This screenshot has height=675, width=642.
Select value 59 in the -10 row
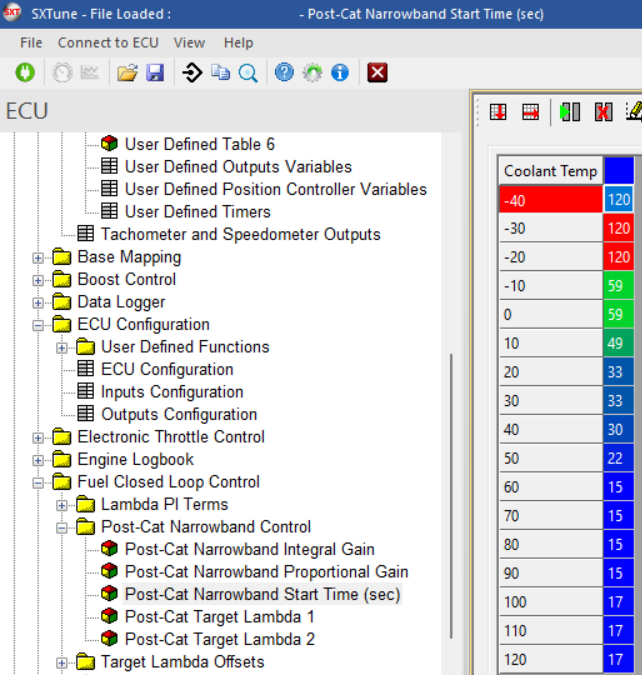coord(619,286)
